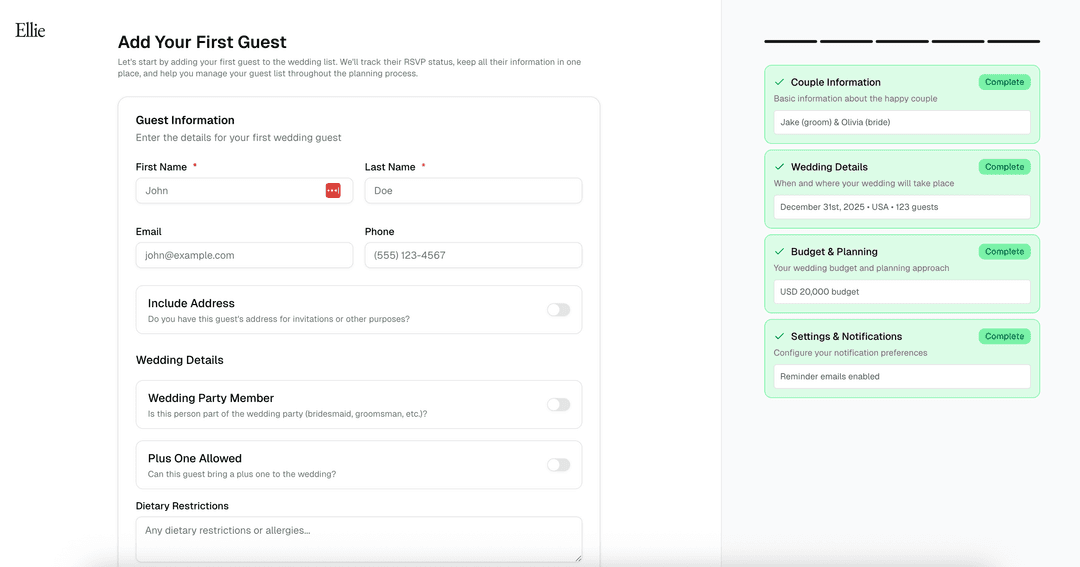Turn on Plus One Allowed switch
The width and height of the screenshot is (1080, 567).
click(x=558, y=465)
